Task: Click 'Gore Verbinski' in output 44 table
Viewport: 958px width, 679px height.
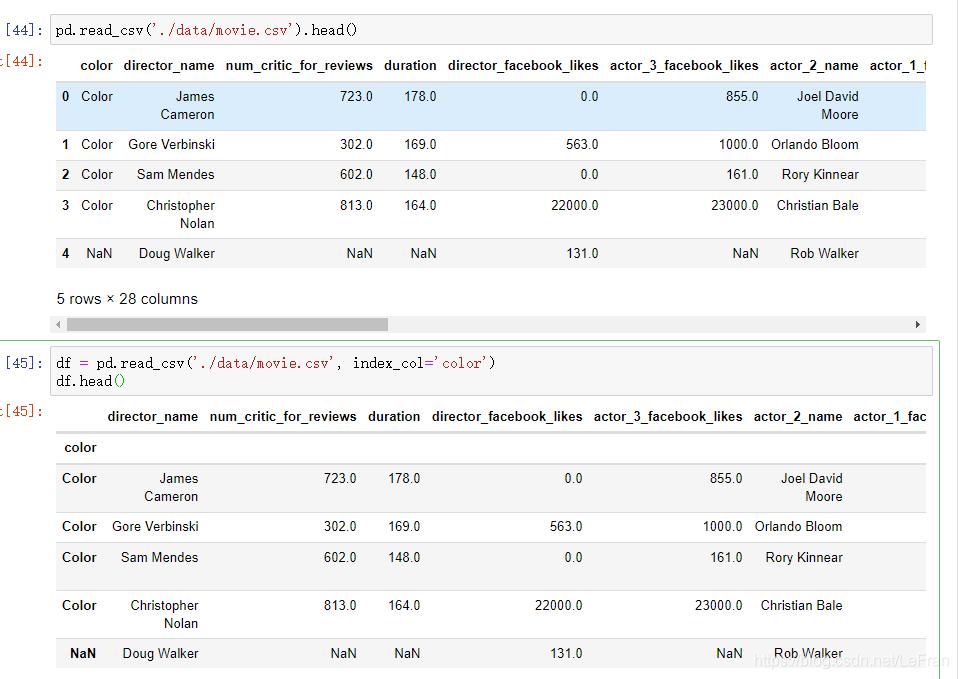Action: (x=172, y=145)
